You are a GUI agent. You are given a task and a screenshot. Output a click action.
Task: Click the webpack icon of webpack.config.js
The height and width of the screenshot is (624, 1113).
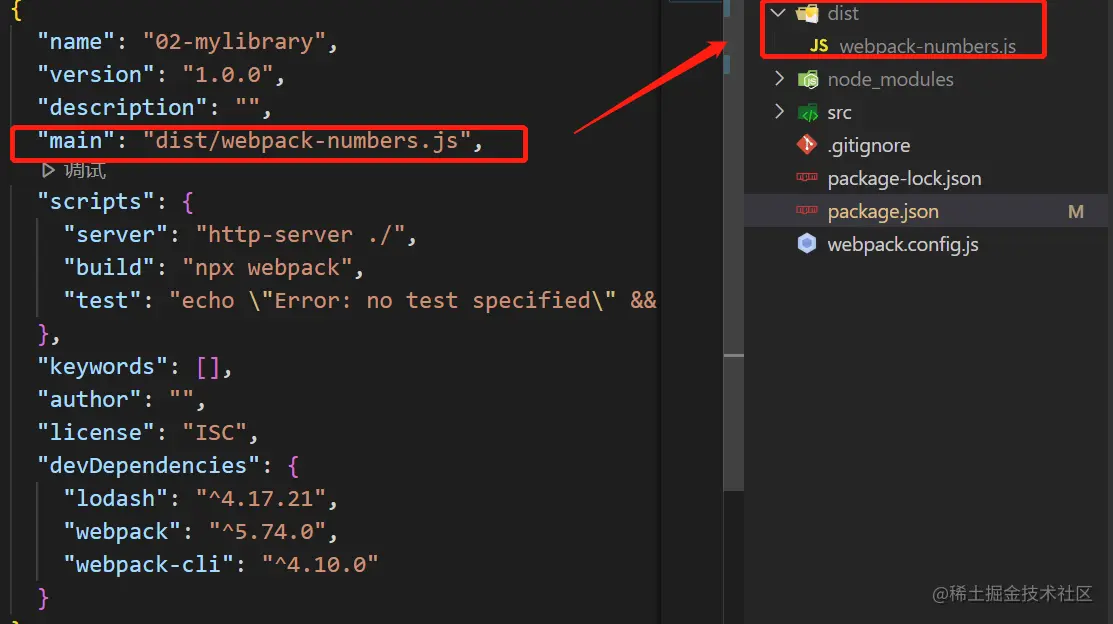tap(807, 243)
